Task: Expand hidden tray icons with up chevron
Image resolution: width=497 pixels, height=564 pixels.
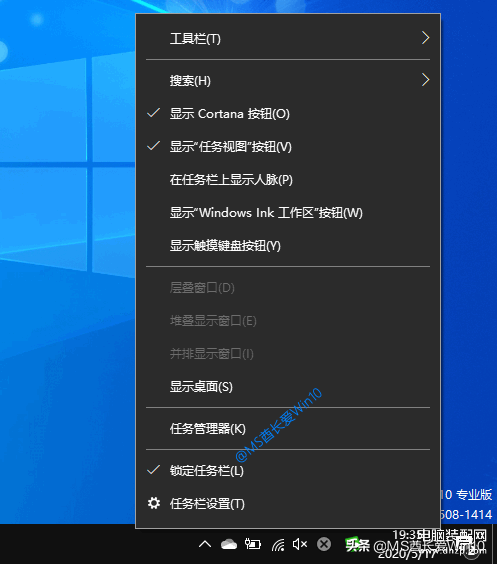Action: 205,544
